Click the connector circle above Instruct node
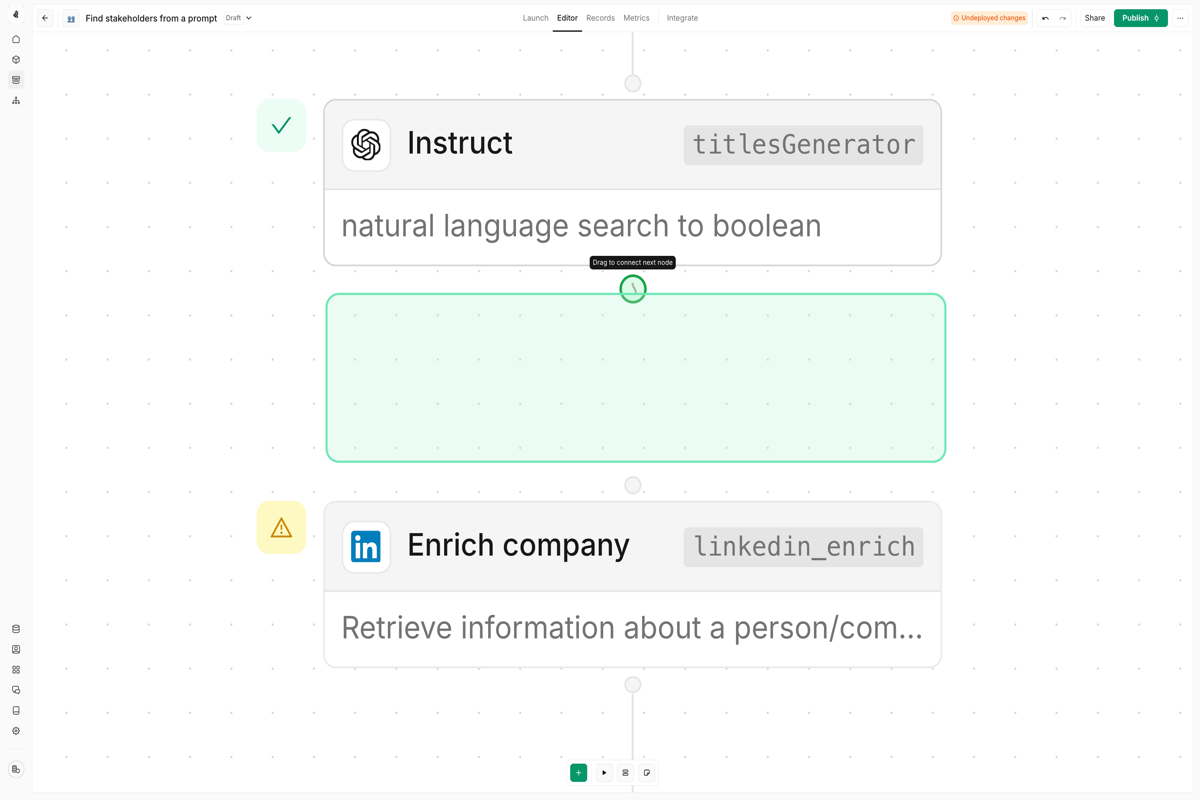The height and width of the screenshot is (800, 1200). point(633,84)
